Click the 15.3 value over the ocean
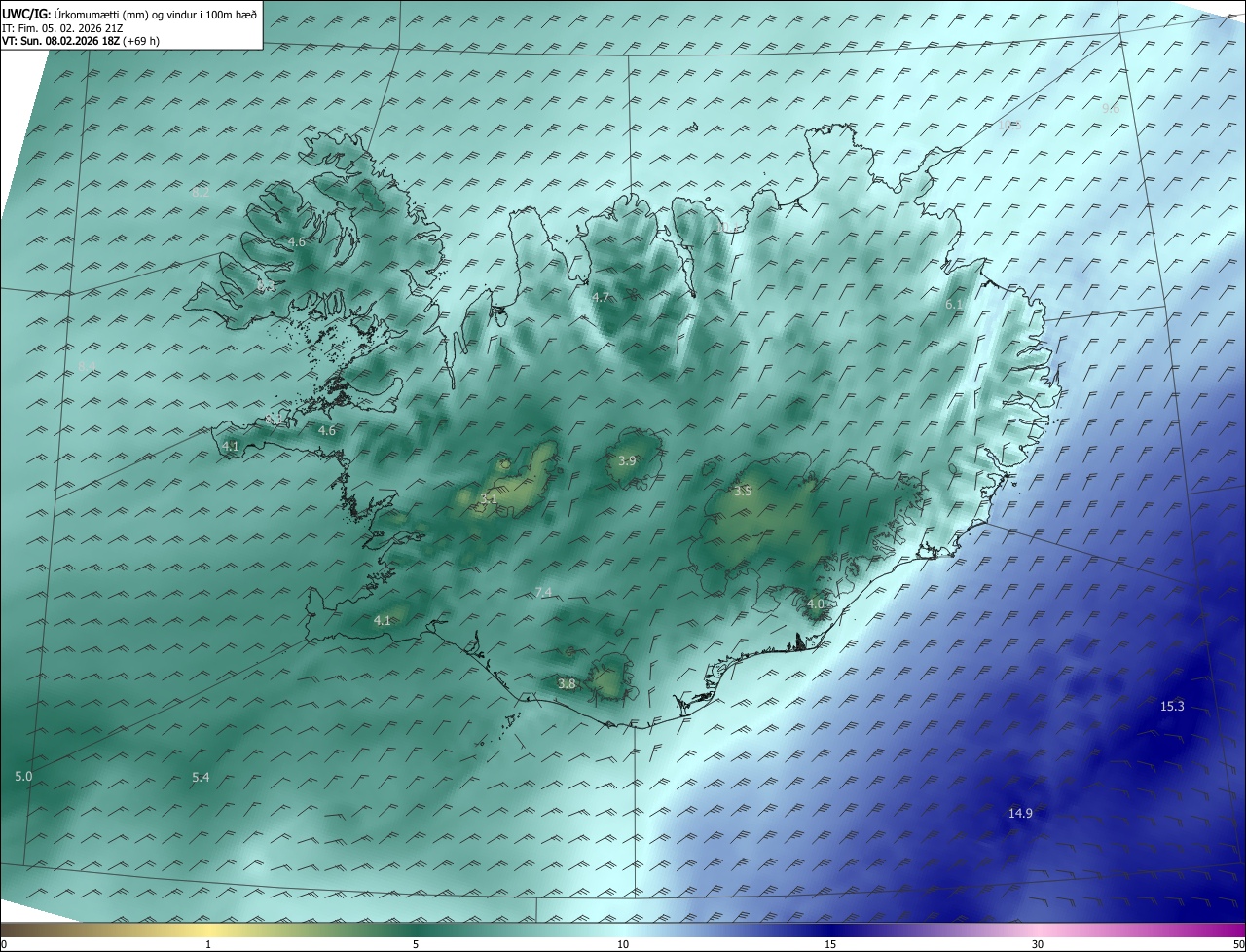 point(1172,706)
